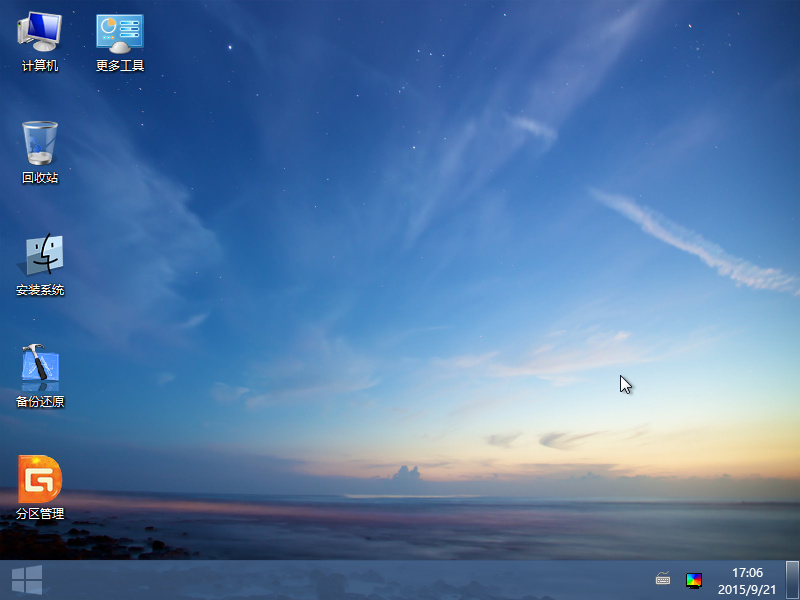Click the 更多工具 text label

(120, 66)
